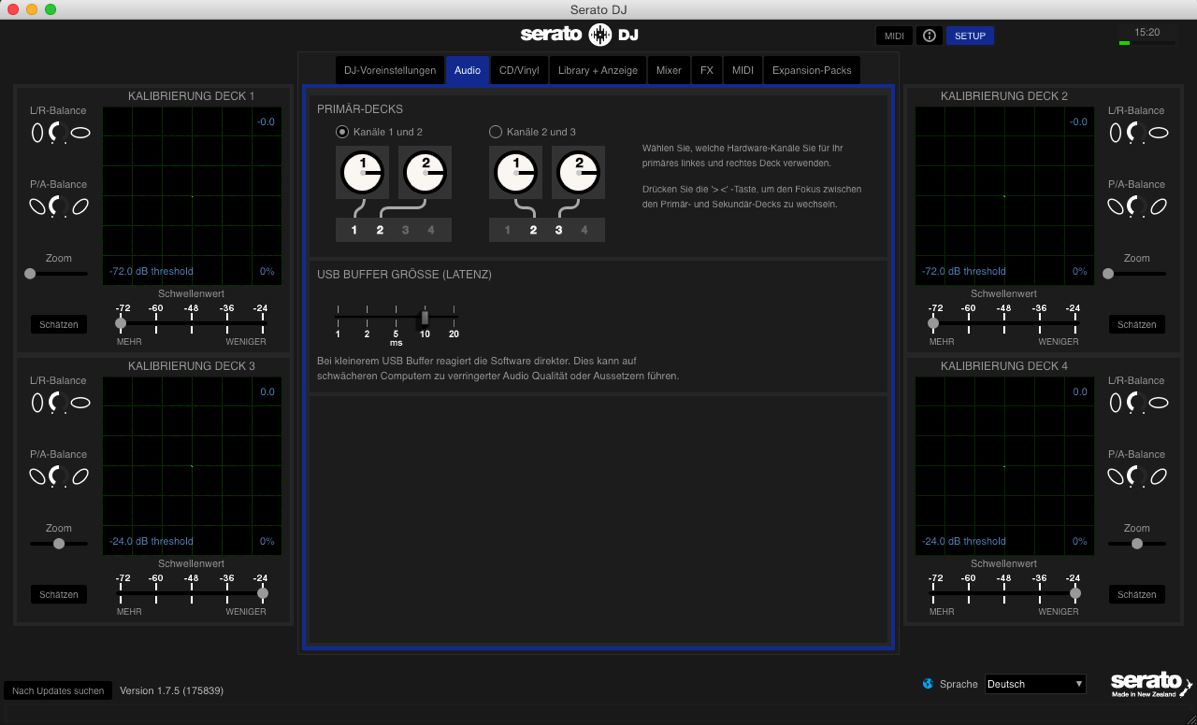This screenshot has width=1197, height=725.
Task: Click the Deck 3 L/R-Balance knob
Action: pyautogui.click(x=57, y=402)
